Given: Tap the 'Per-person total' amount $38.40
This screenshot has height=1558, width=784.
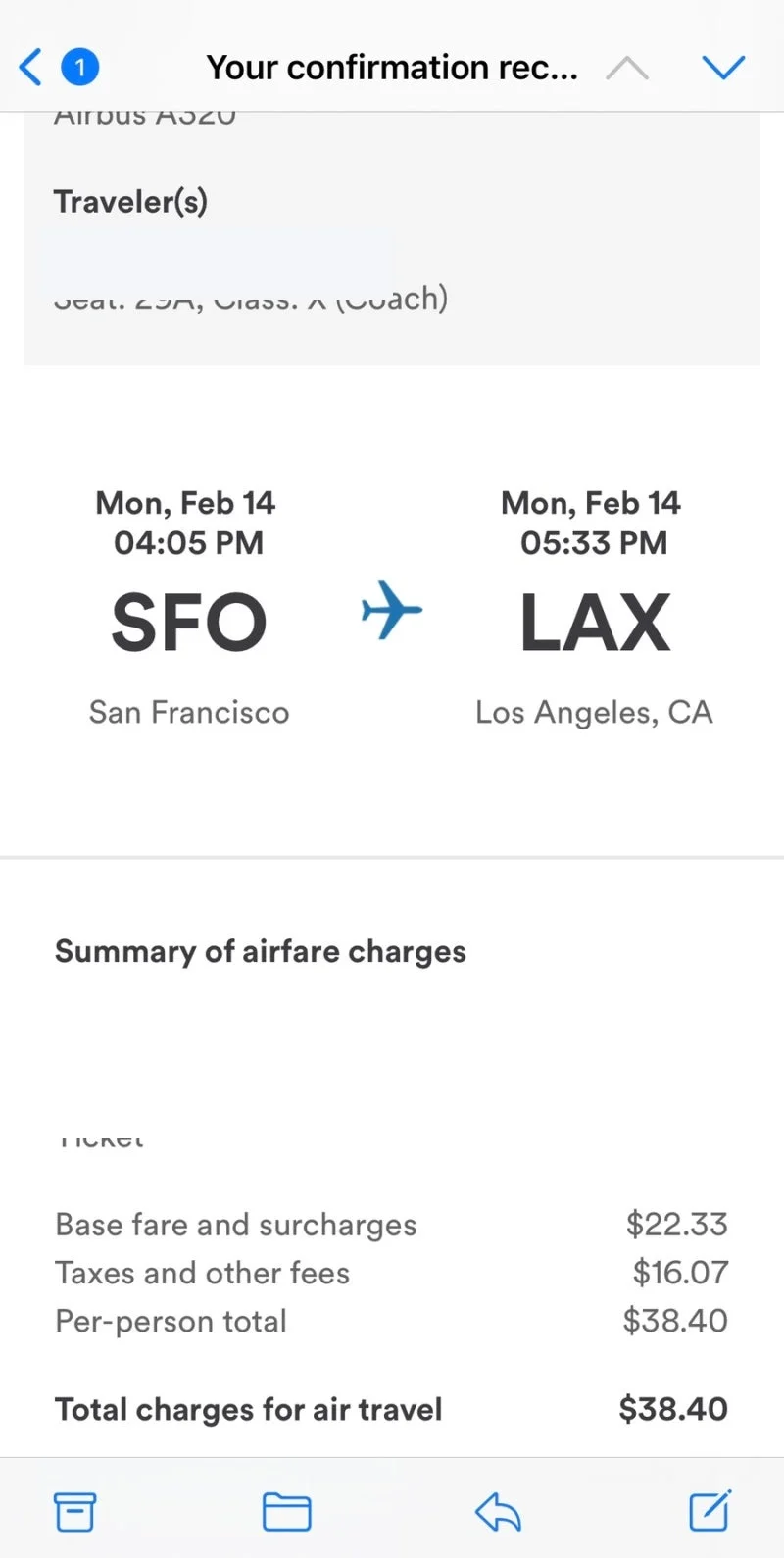Looking at the screenshot, I should pyautogui.click(x=675, y=1321).
